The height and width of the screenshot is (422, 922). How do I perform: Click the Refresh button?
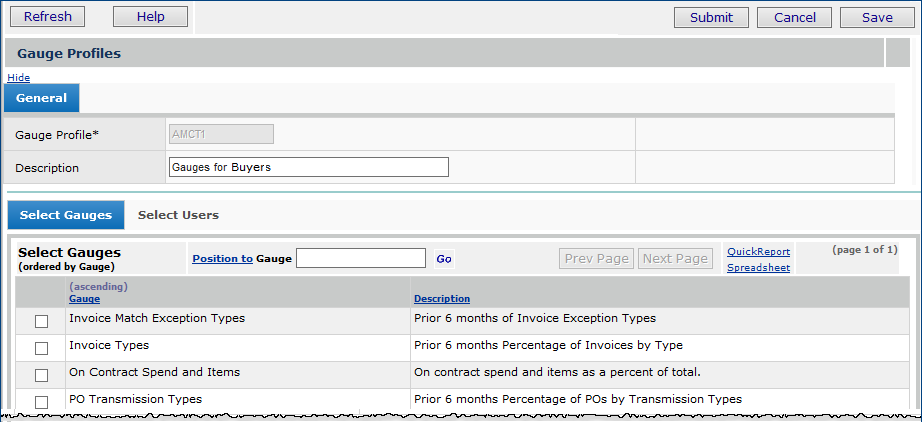point(47,17)
